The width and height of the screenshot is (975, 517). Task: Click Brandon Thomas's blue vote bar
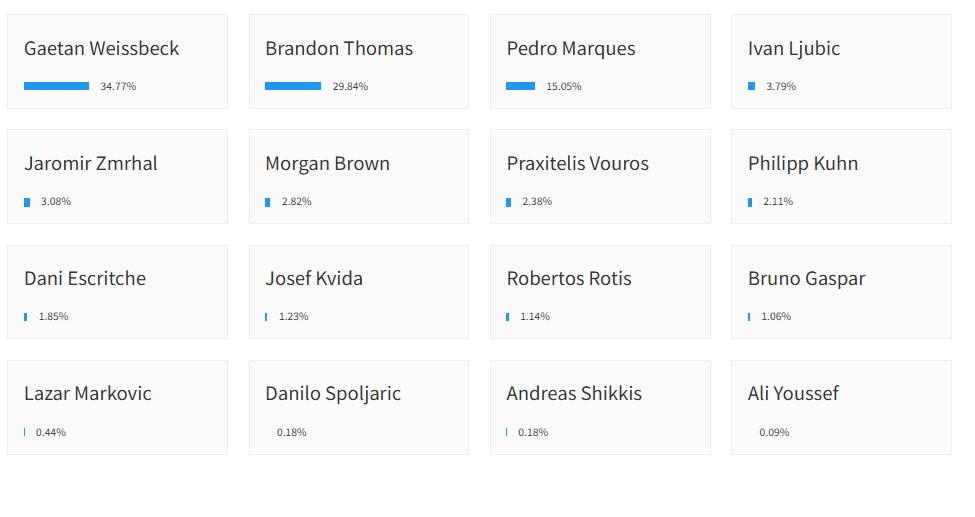tap(293, 86)
